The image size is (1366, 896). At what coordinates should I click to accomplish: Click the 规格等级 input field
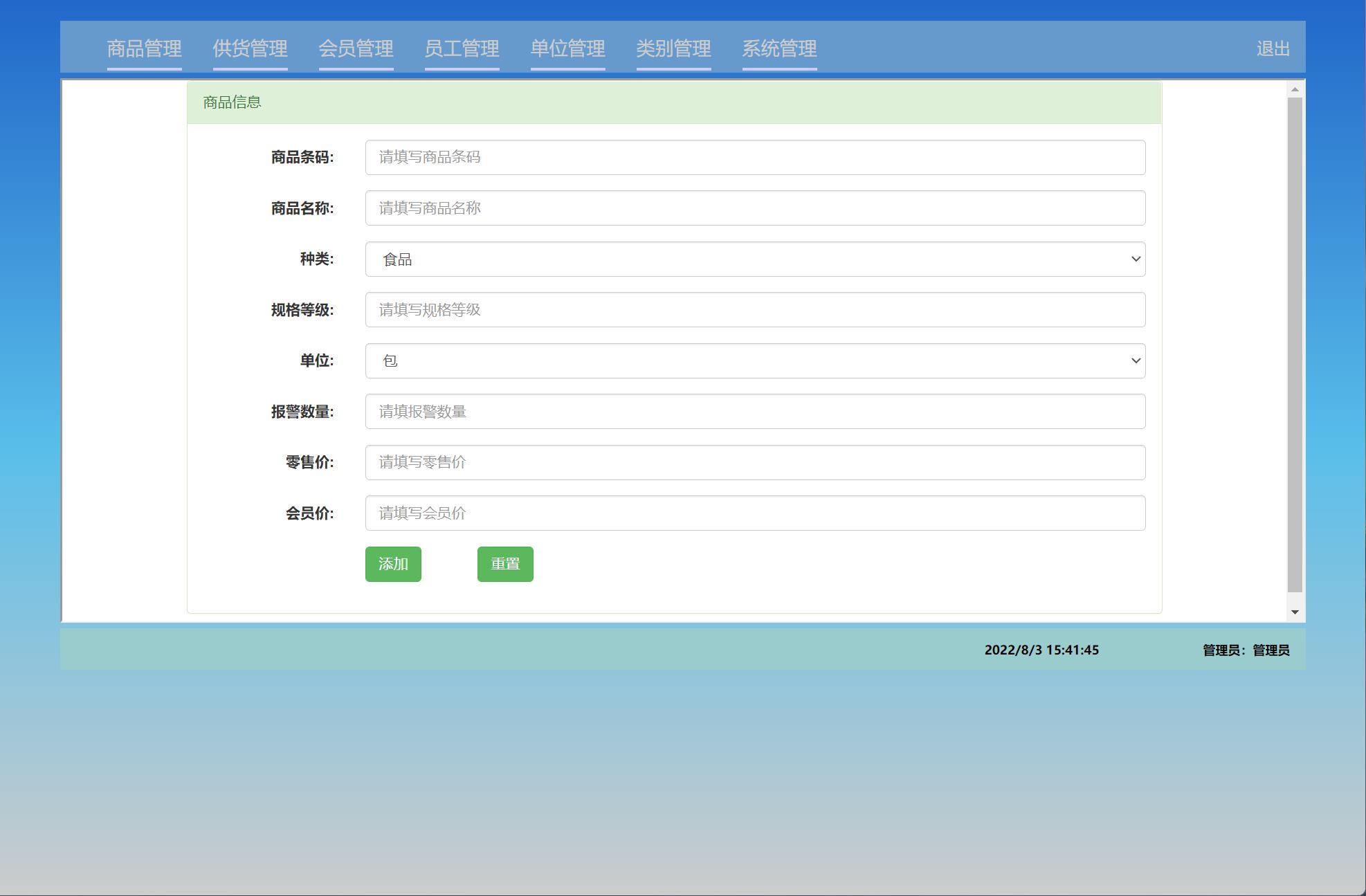point(756,310)
